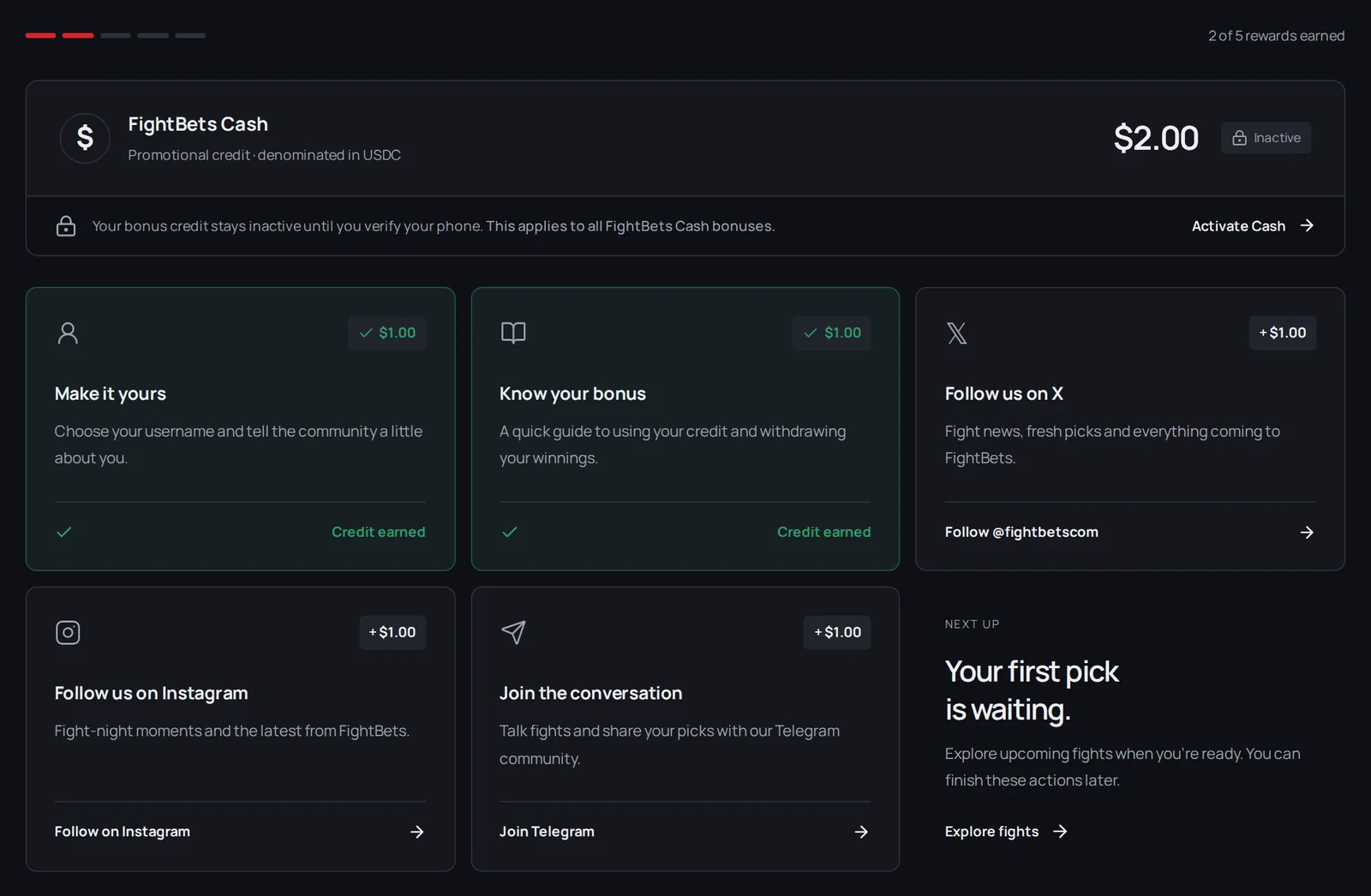
Task: Click 'Promotional credit · denominated in USDC' text
Action: (264, 155)
